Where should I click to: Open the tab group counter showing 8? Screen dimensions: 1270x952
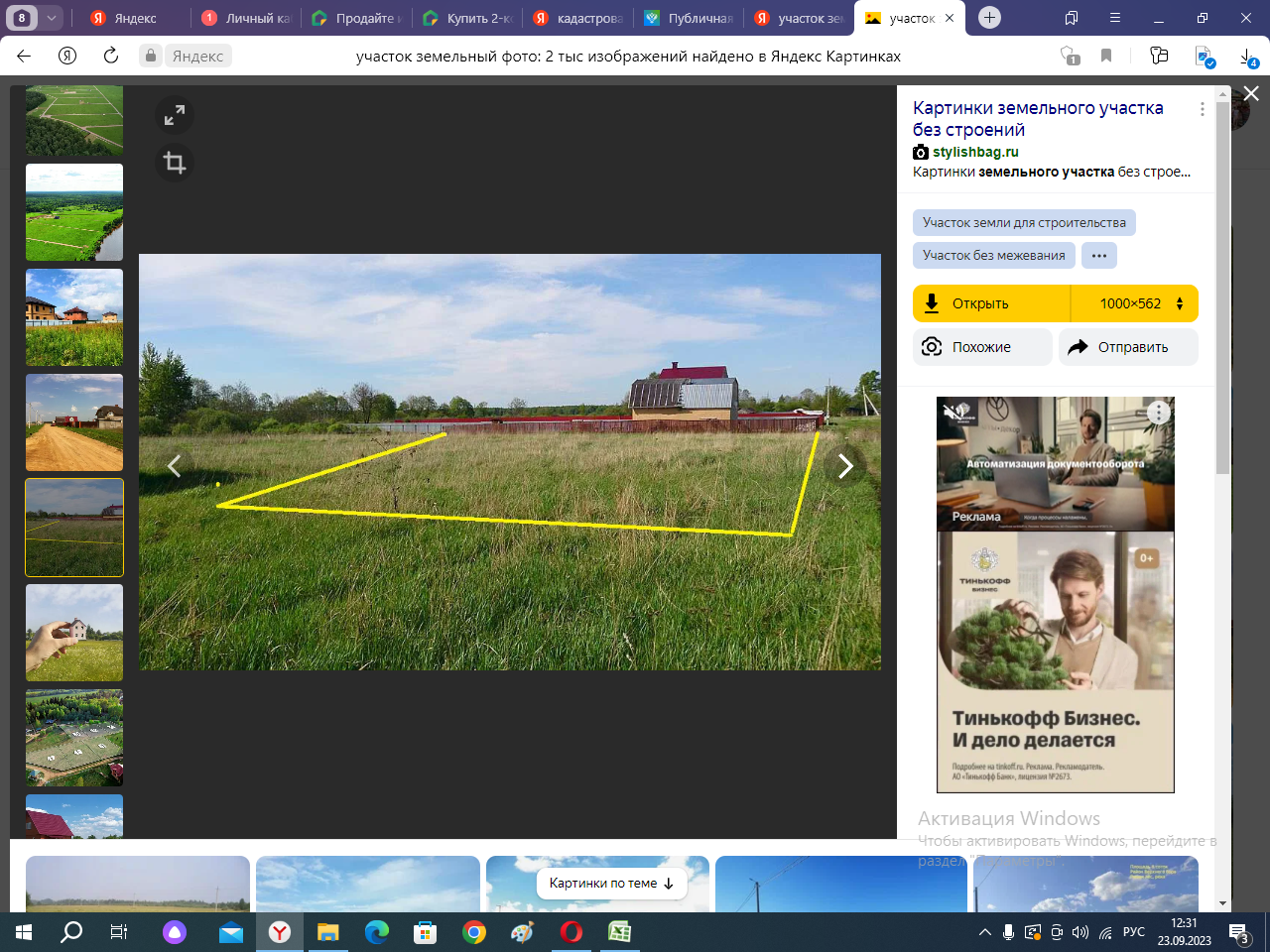click(x=22, y=18)
